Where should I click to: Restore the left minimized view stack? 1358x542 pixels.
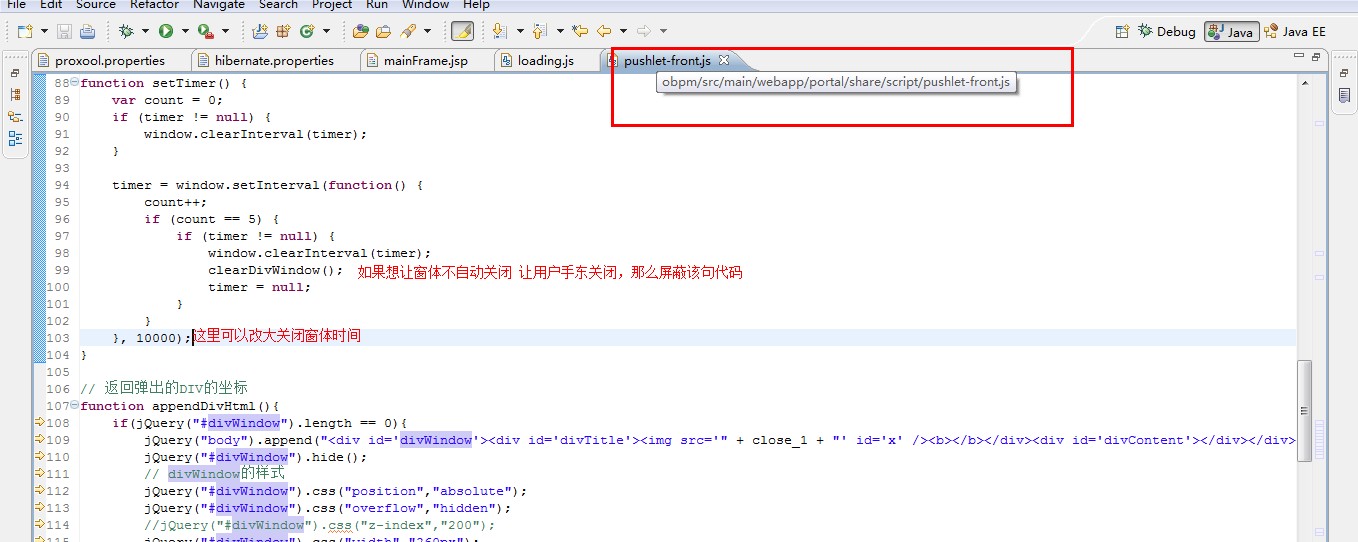click(15, 73)
